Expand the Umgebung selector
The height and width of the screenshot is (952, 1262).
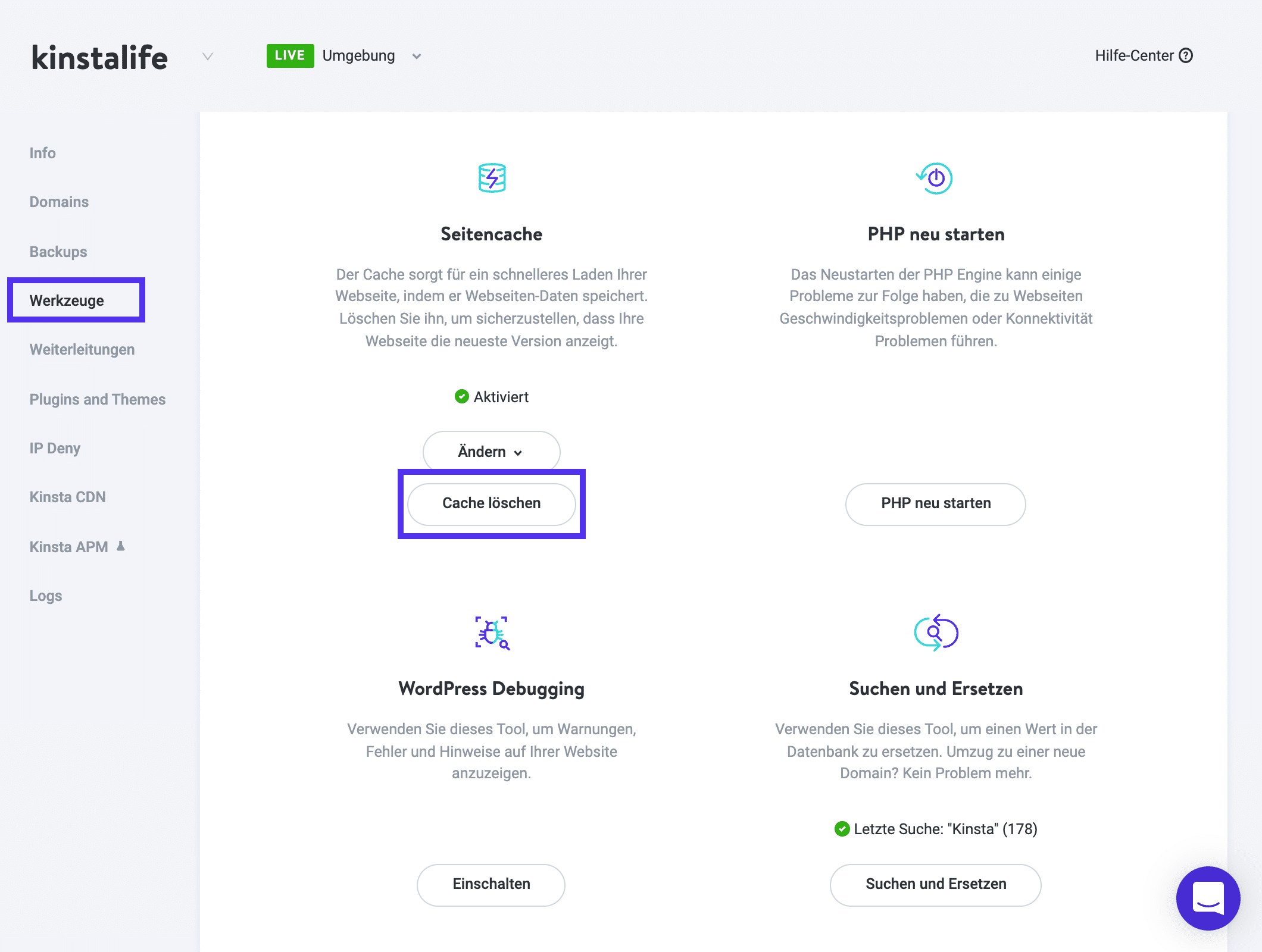coord(417,57)
